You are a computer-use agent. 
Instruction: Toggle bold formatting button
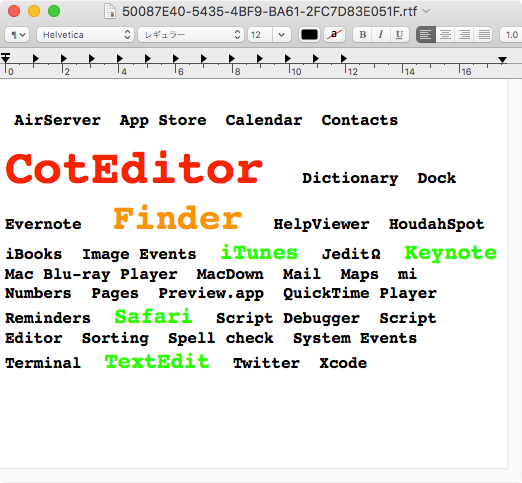click(x=362, y=35)
